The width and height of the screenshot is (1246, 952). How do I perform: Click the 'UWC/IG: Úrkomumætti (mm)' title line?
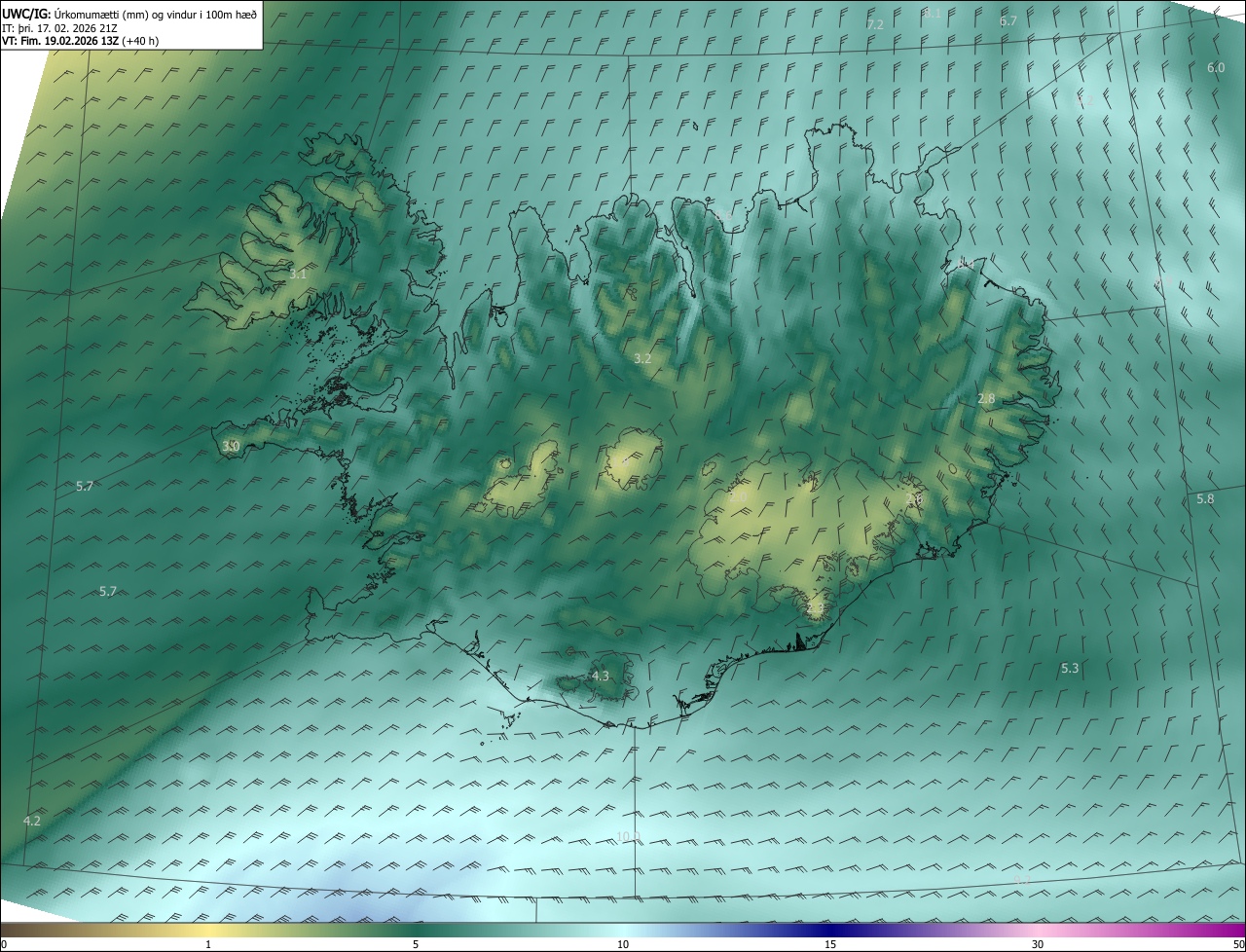click(129, 14)
